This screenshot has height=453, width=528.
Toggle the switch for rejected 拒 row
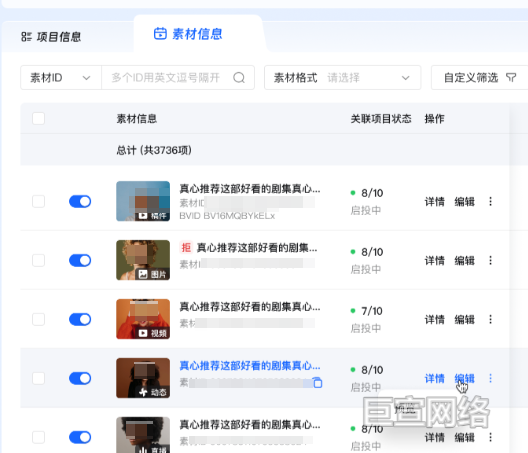point(80,260)
